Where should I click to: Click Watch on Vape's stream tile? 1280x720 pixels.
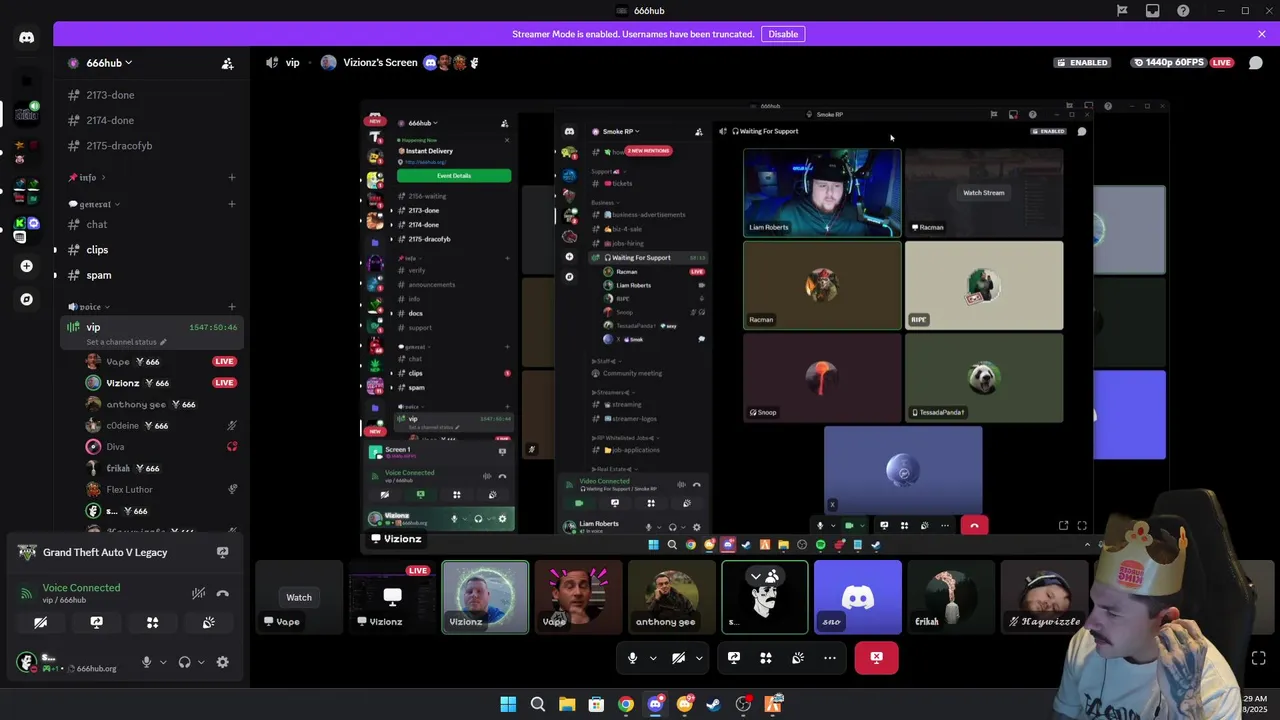pos(299,597)
